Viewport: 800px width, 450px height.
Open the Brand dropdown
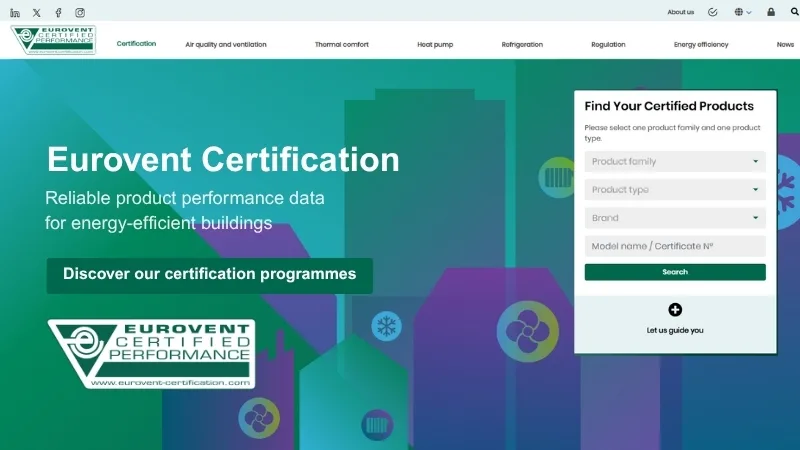coord(675,218)
